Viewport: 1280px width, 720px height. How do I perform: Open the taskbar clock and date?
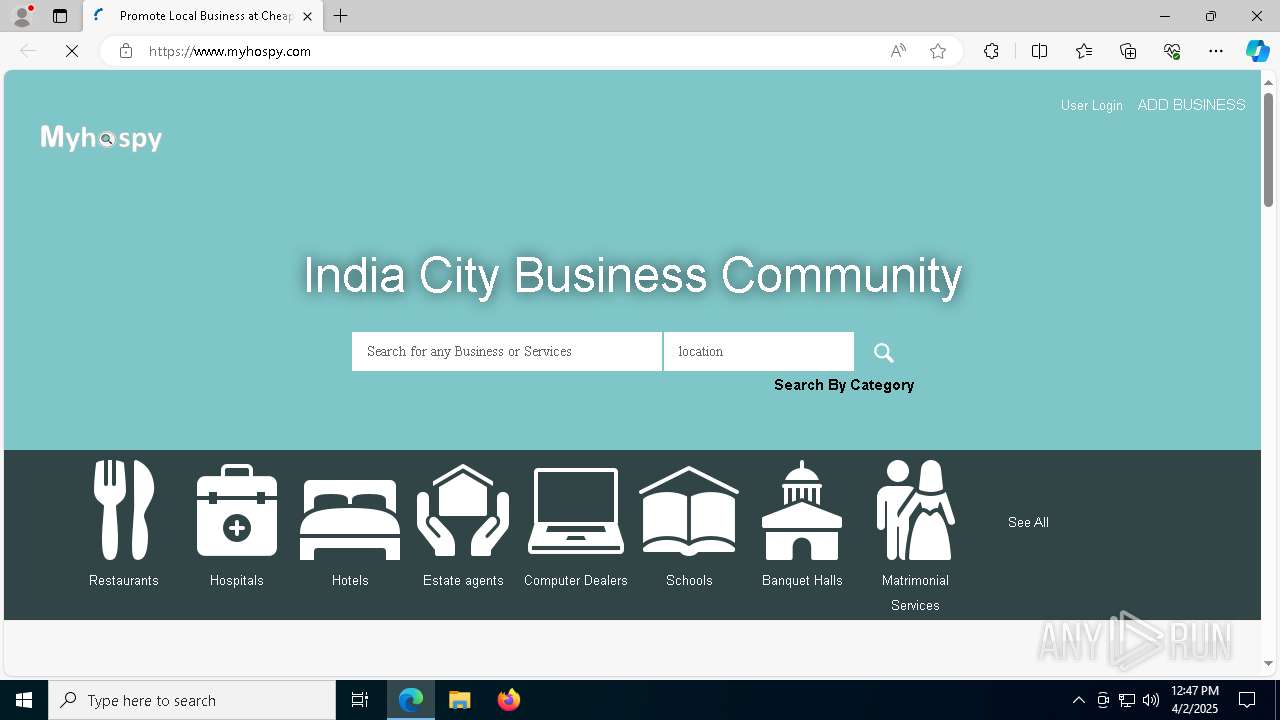(1194, 700)
